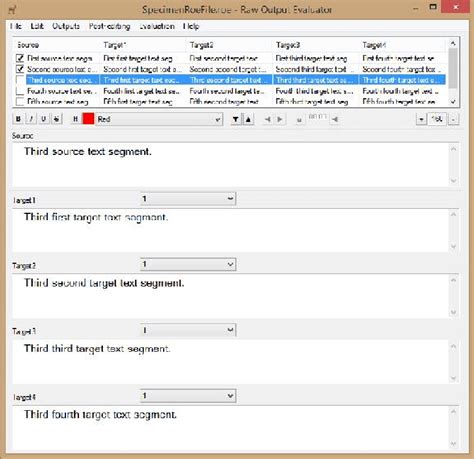474x459 pixels.
Task: Click the segment list scroll down arrow
Action: (x=453, y=101)
